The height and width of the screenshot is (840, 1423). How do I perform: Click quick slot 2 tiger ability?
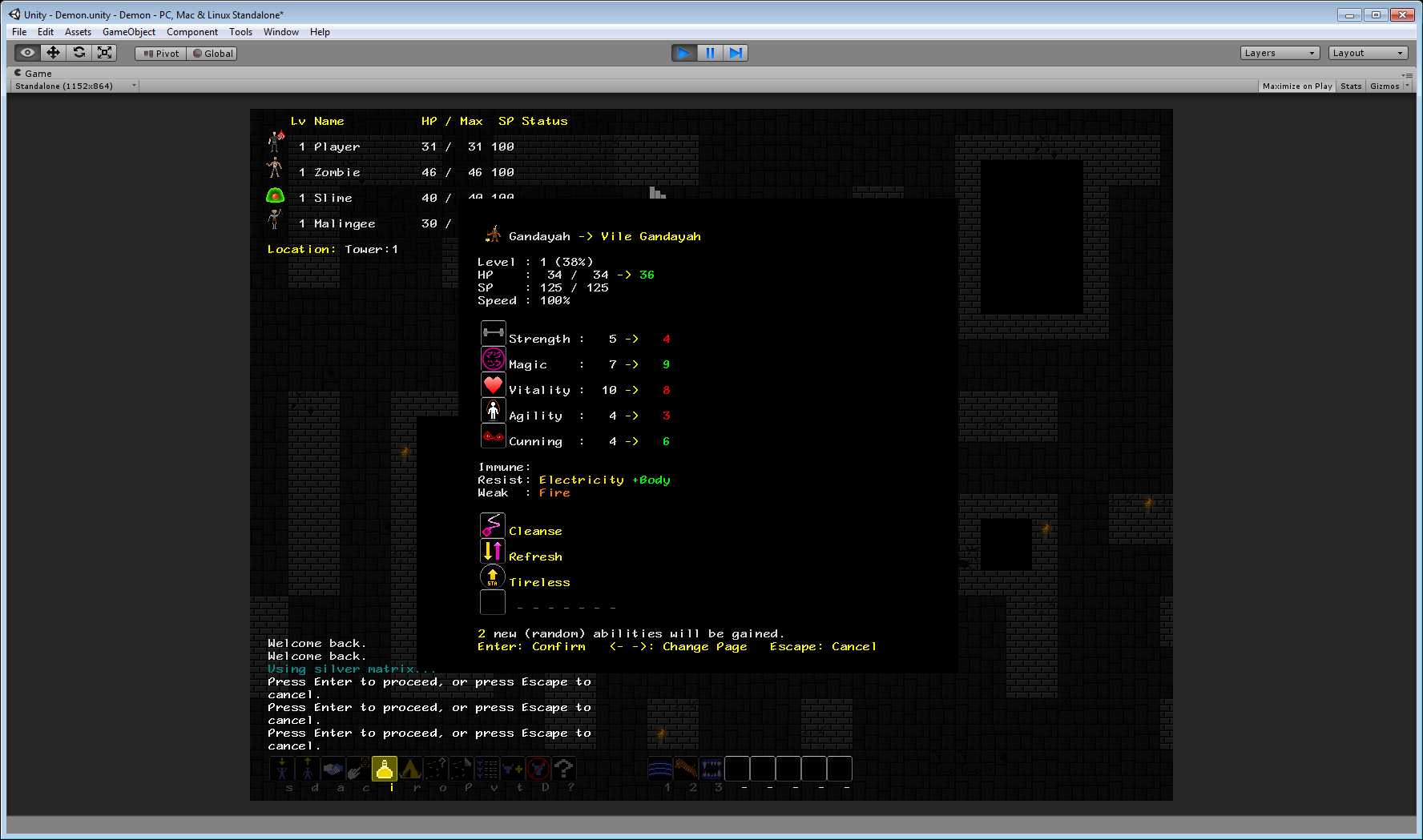point(686,769)
